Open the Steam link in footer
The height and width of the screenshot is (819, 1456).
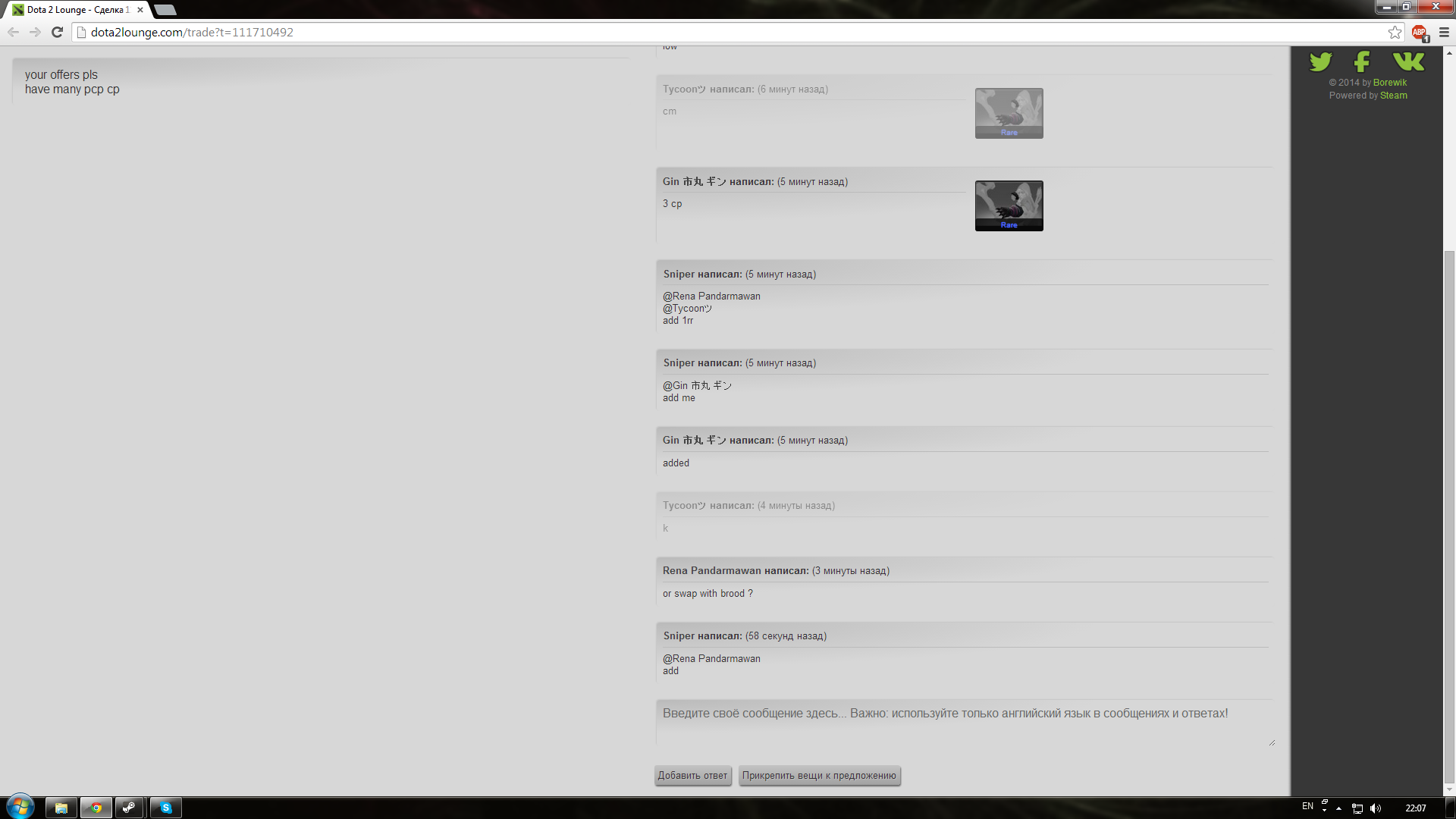point(1393,96)
